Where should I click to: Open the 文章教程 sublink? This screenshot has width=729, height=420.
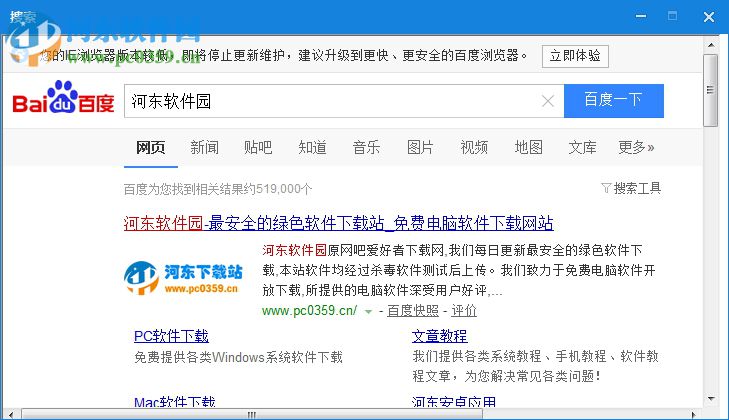439,336
